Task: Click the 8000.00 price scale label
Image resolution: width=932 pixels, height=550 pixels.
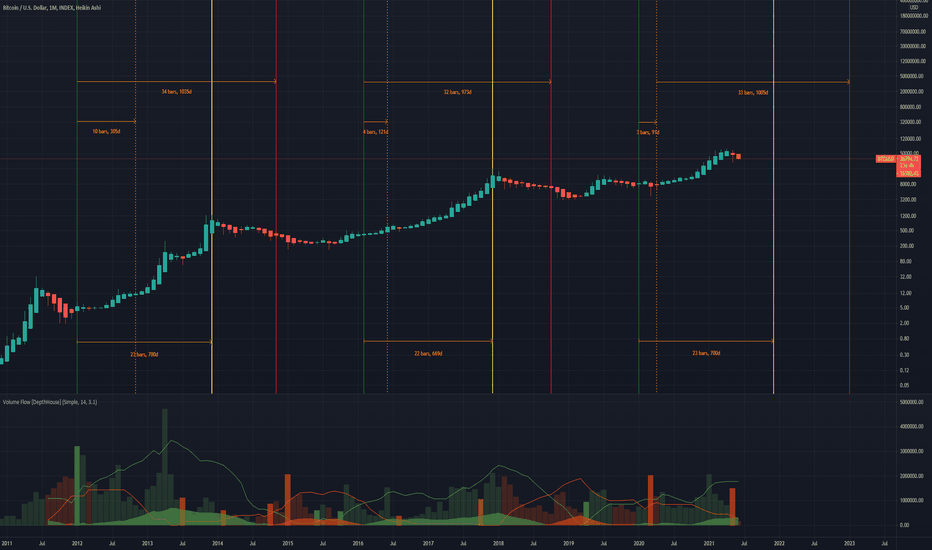Action: pos(908,184)
